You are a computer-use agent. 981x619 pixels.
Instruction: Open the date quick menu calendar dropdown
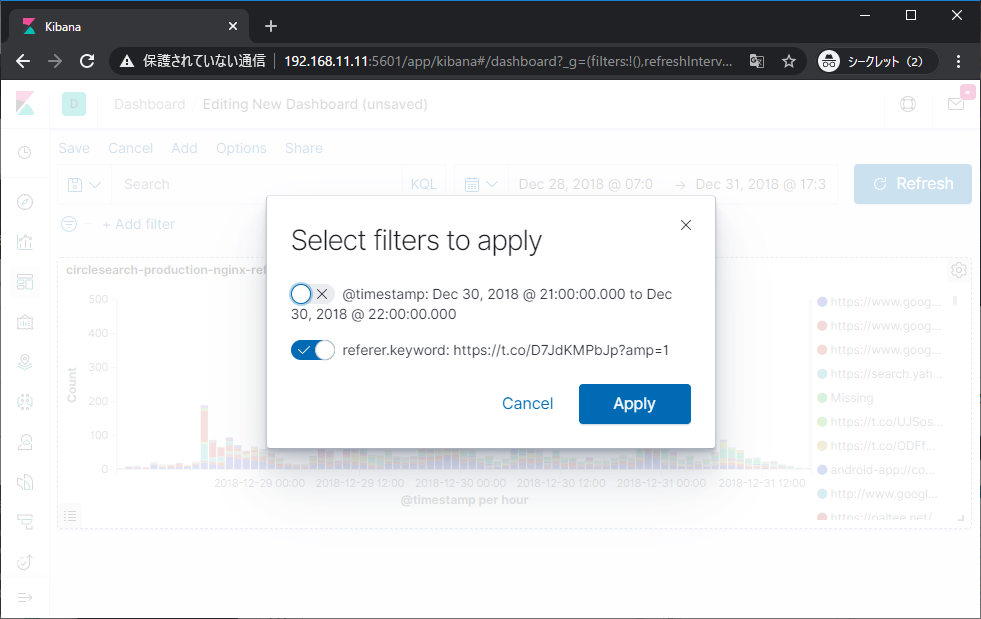point(483,184)
